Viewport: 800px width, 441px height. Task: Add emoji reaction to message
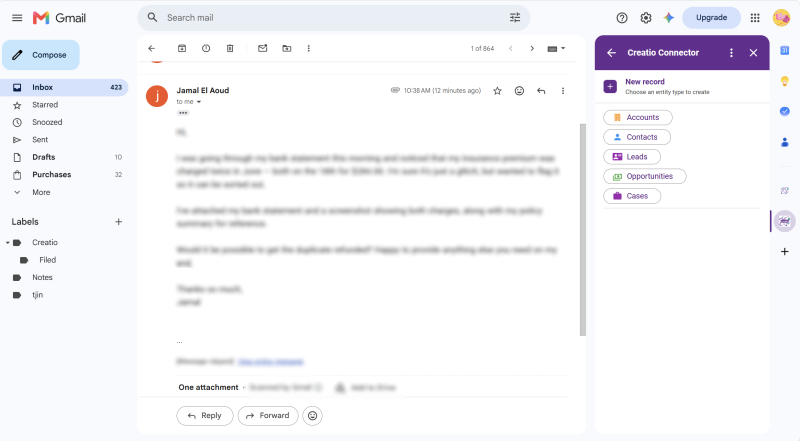(x=519, y=91)
